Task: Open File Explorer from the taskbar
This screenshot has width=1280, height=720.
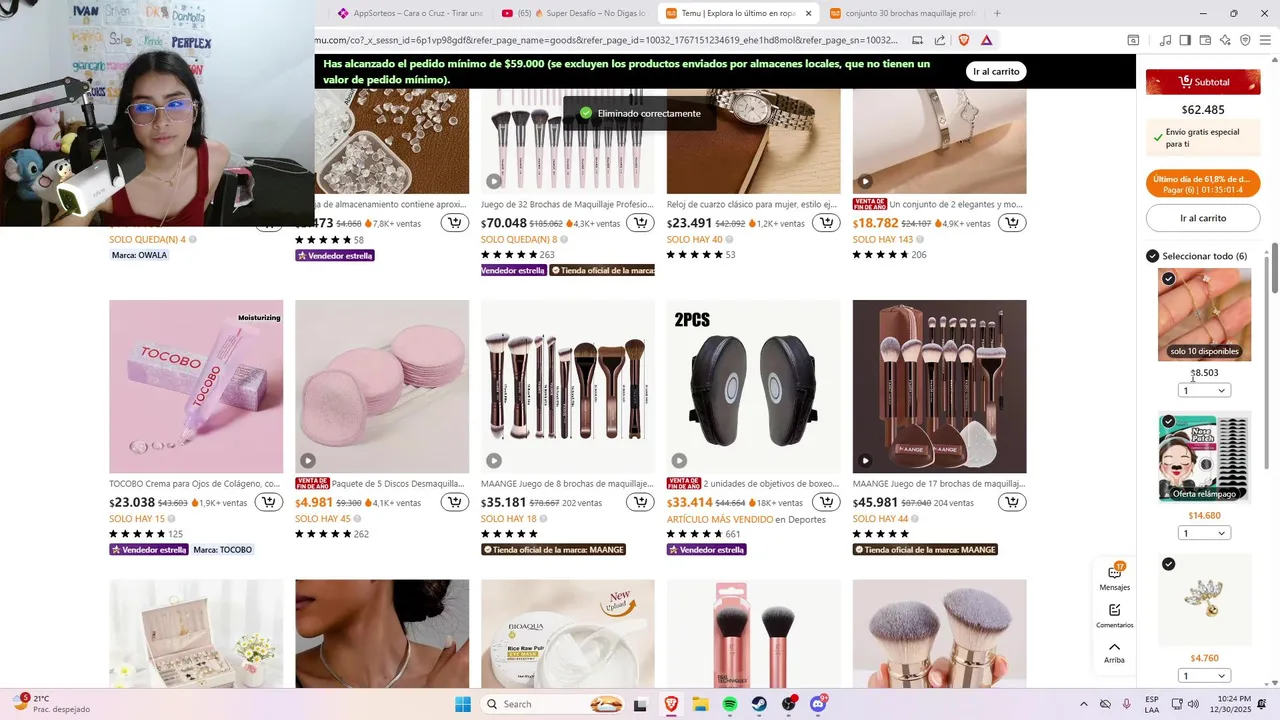Action: (700, 704)
